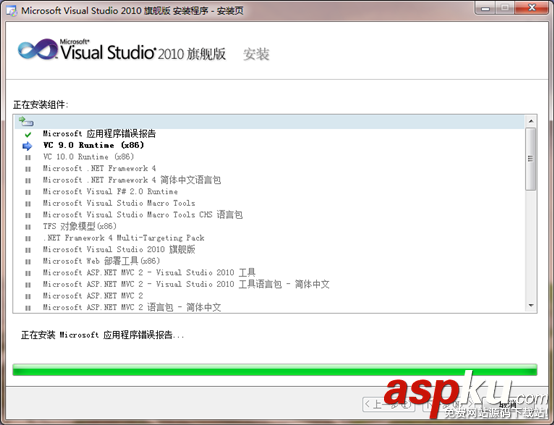Viewport: 554px width, 425px height.
Task: Click the pending icon beside Visual F# 2.0 Runtime
Action: point(28,192)
